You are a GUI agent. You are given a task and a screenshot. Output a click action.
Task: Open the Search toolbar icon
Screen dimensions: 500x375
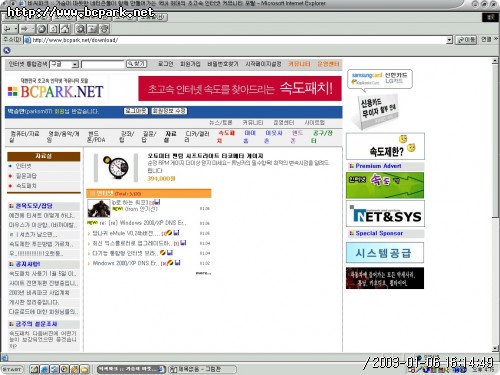pos(80,29)
